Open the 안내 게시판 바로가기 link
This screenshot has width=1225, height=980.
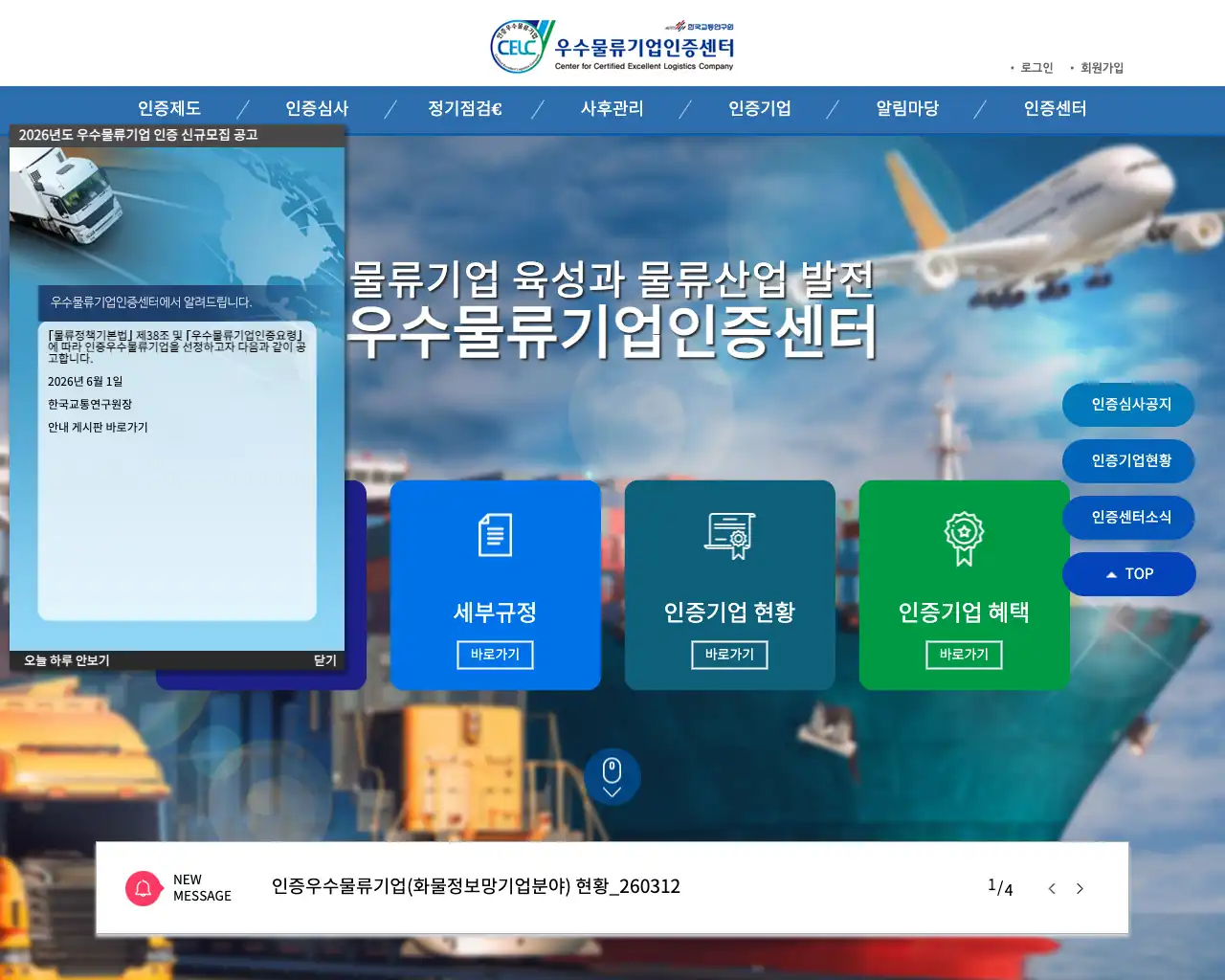click(98, 428)
